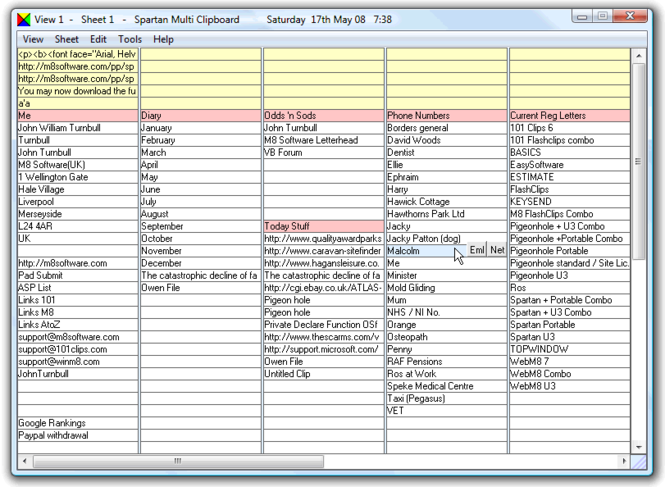Click 'Private Declare Function OSf' clip

[324, 325]
